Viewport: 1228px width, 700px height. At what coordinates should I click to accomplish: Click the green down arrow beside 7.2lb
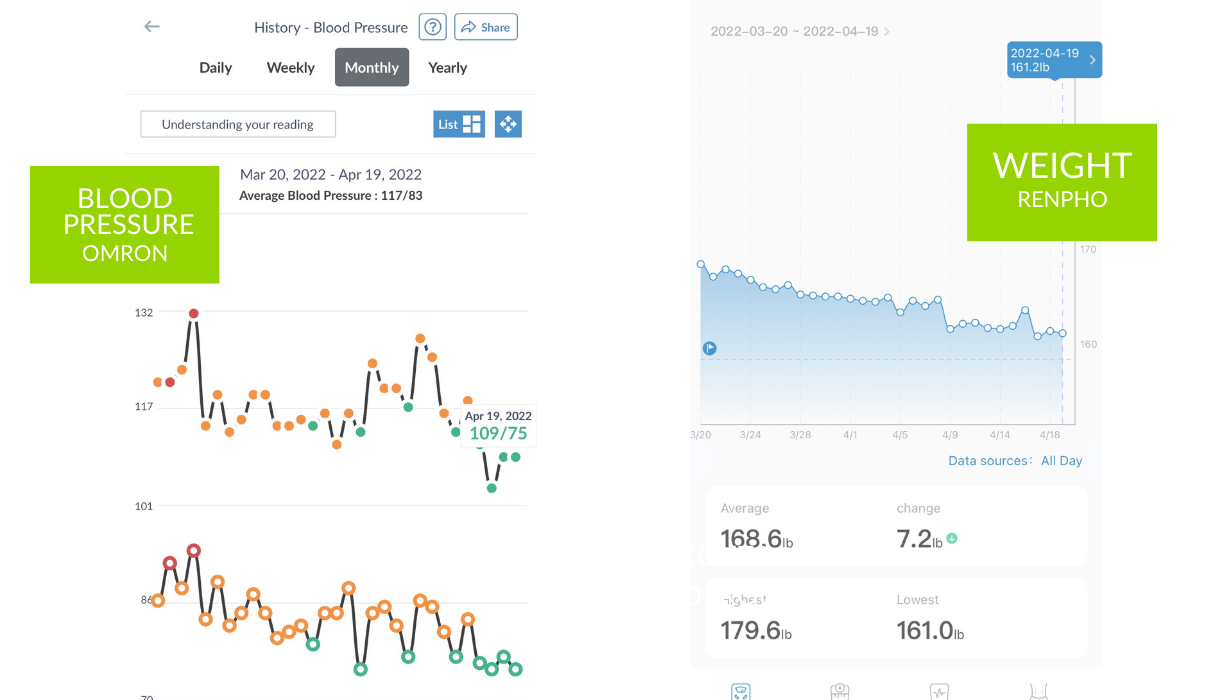coord(952,538)
